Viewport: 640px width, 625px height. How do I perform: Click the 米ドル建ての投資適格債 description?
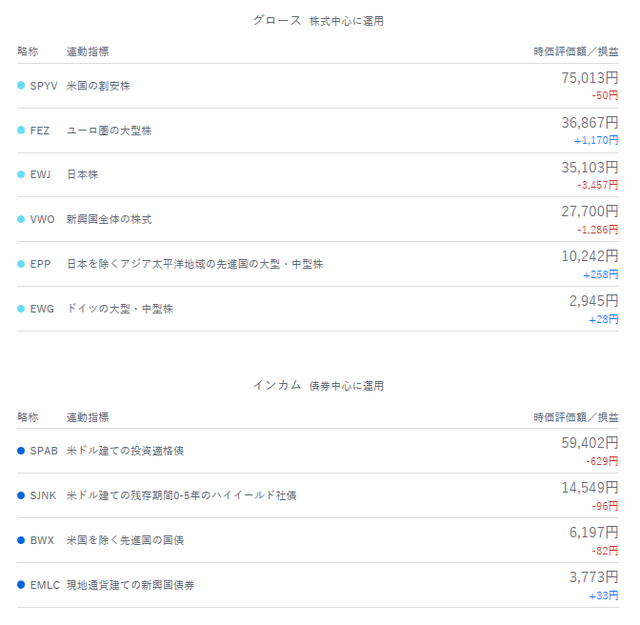125,451
